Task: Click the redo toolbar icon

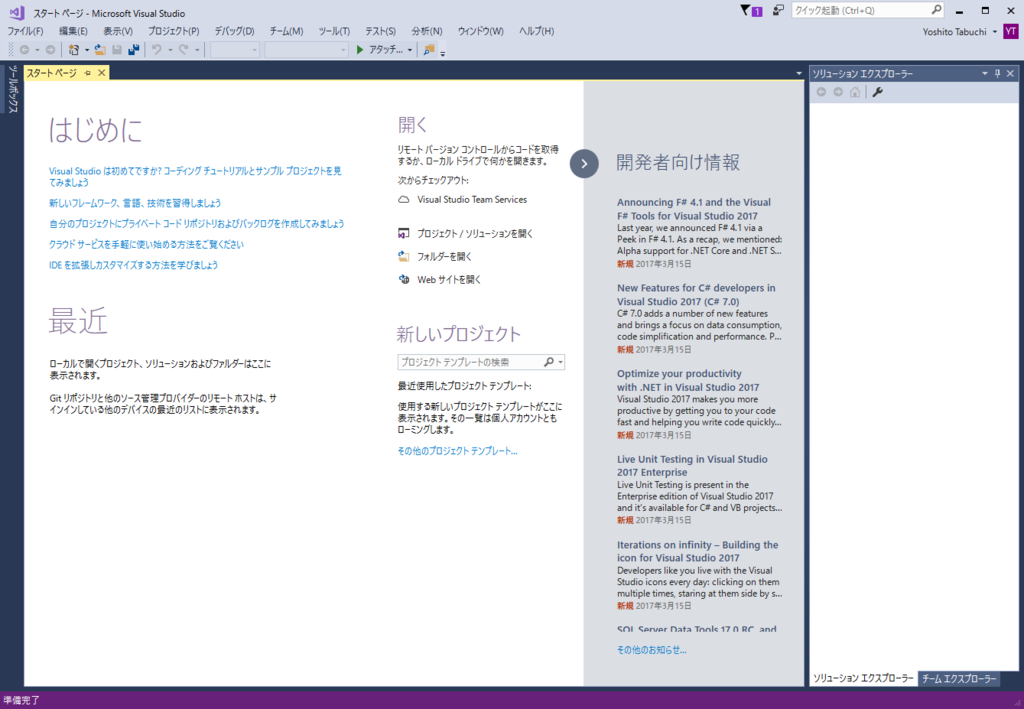Action: pyautogui.click(x=184, y=50)
